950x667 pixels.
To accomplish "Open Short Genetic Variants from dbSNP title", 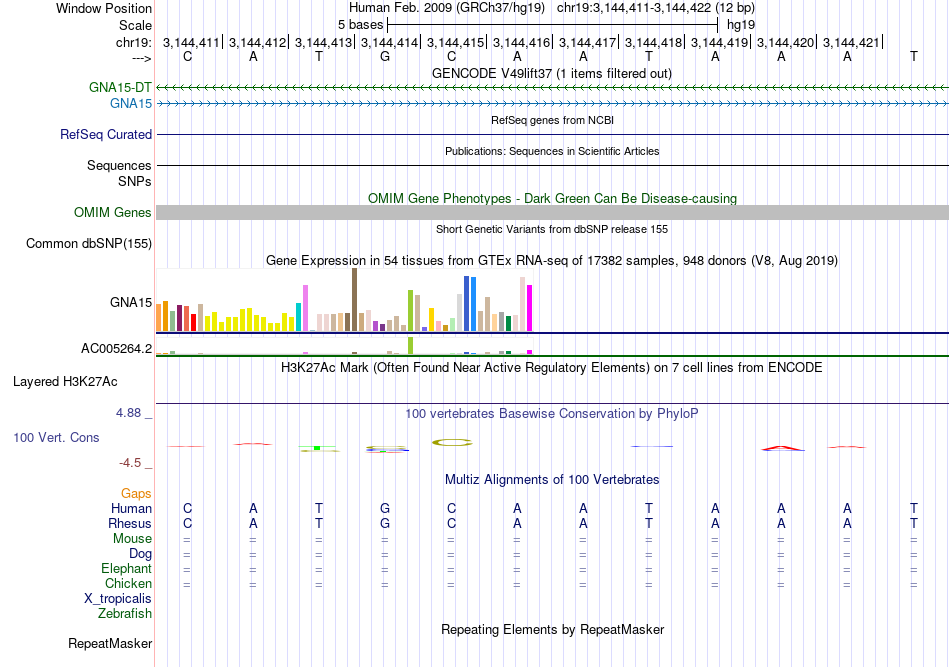I will pos(552,230).
